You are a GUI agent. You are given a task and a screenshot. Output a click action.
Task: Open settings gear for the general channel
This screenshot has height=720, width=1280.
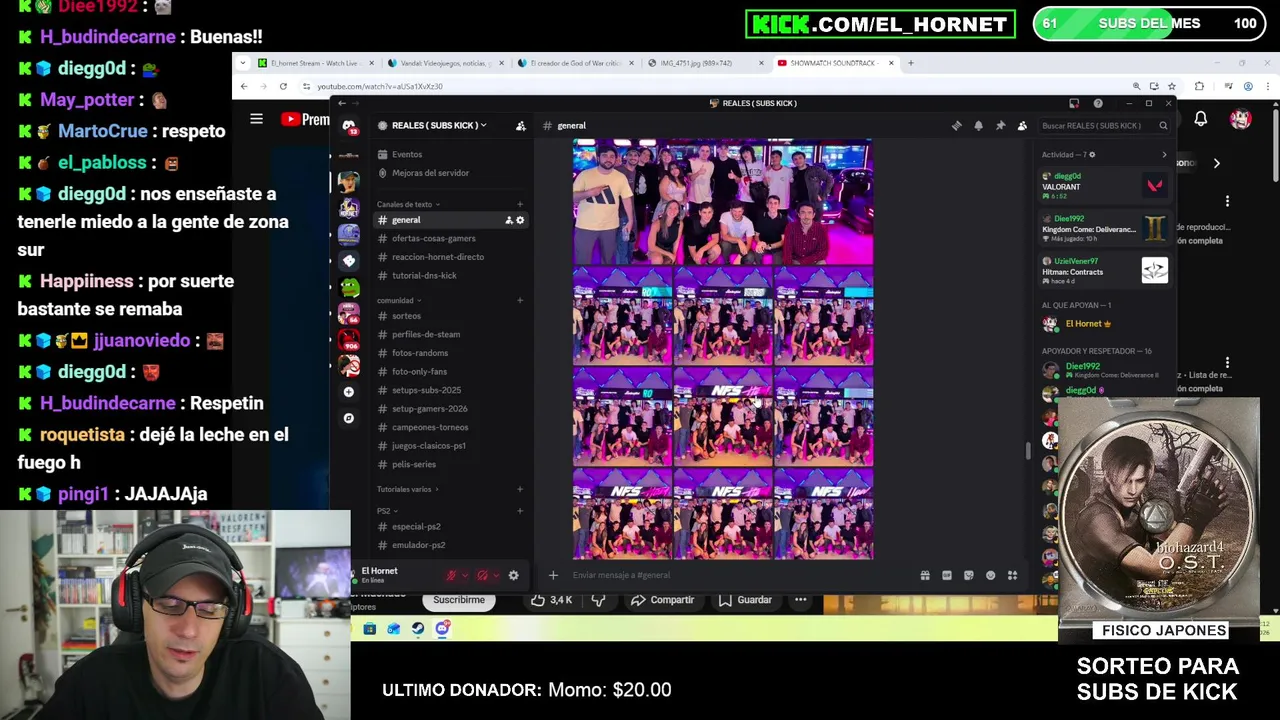tap(519, 220)
